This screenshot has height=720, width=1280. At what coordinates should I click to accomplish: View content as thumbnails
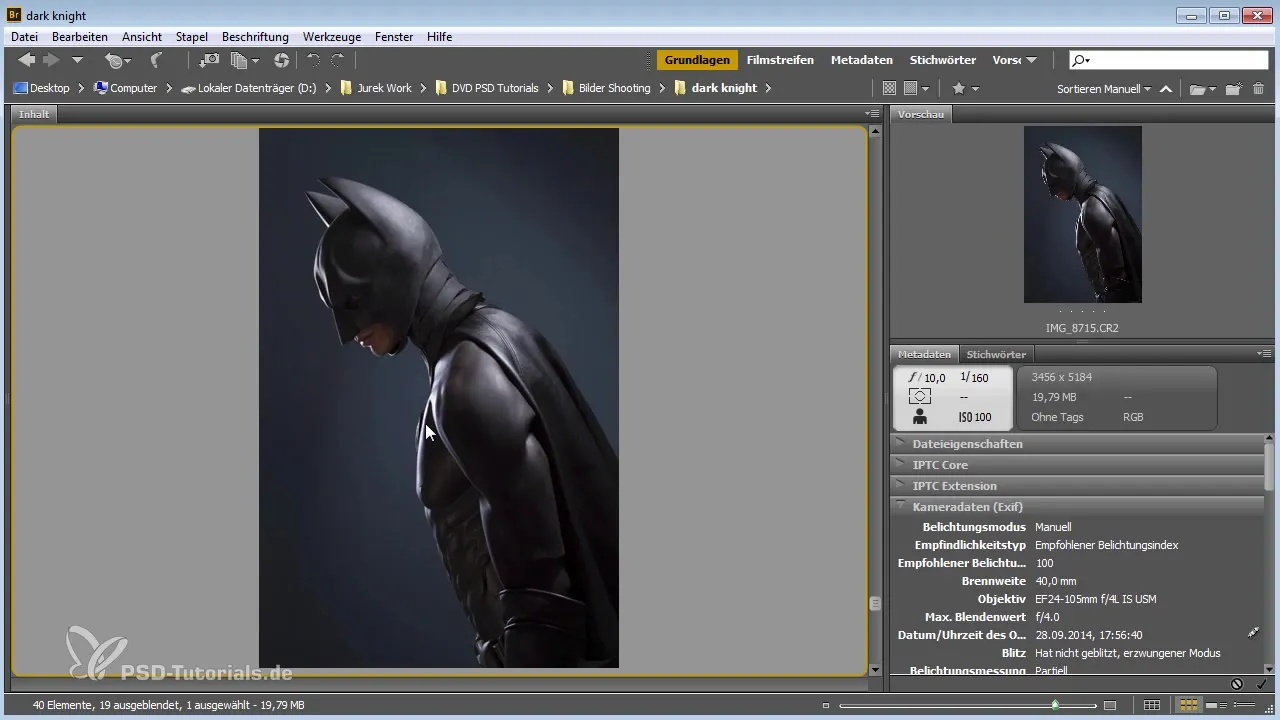click(1189, 706)
